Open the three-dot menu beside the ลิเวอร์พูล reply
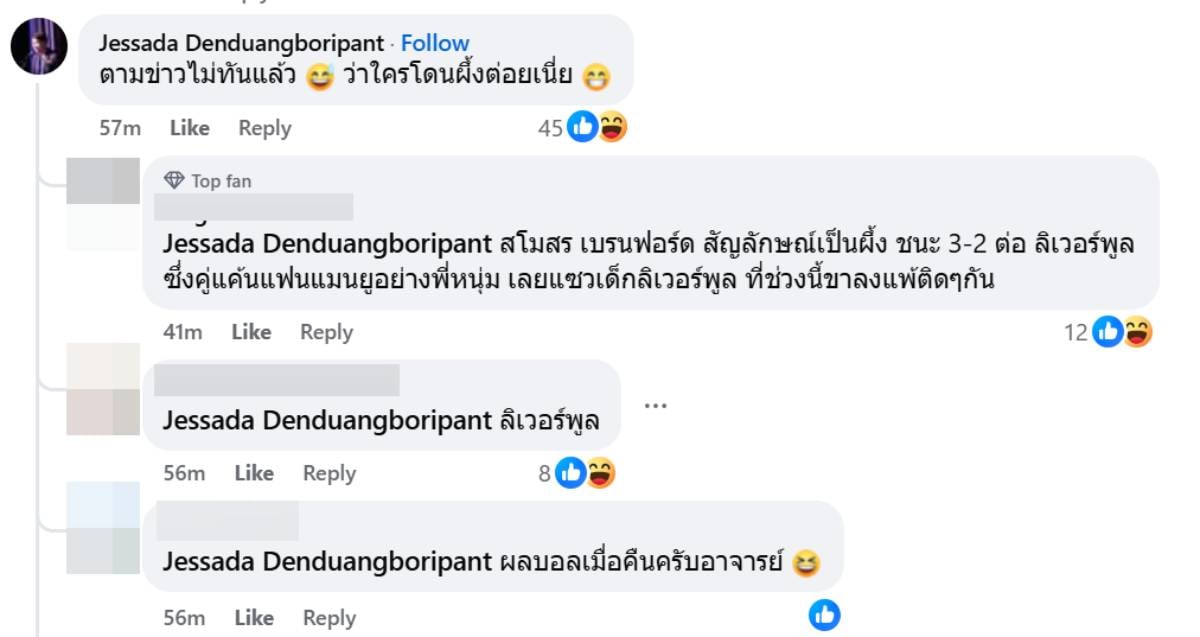The image size is (1200, 637). pyautogui.click(x=655, y=405)
